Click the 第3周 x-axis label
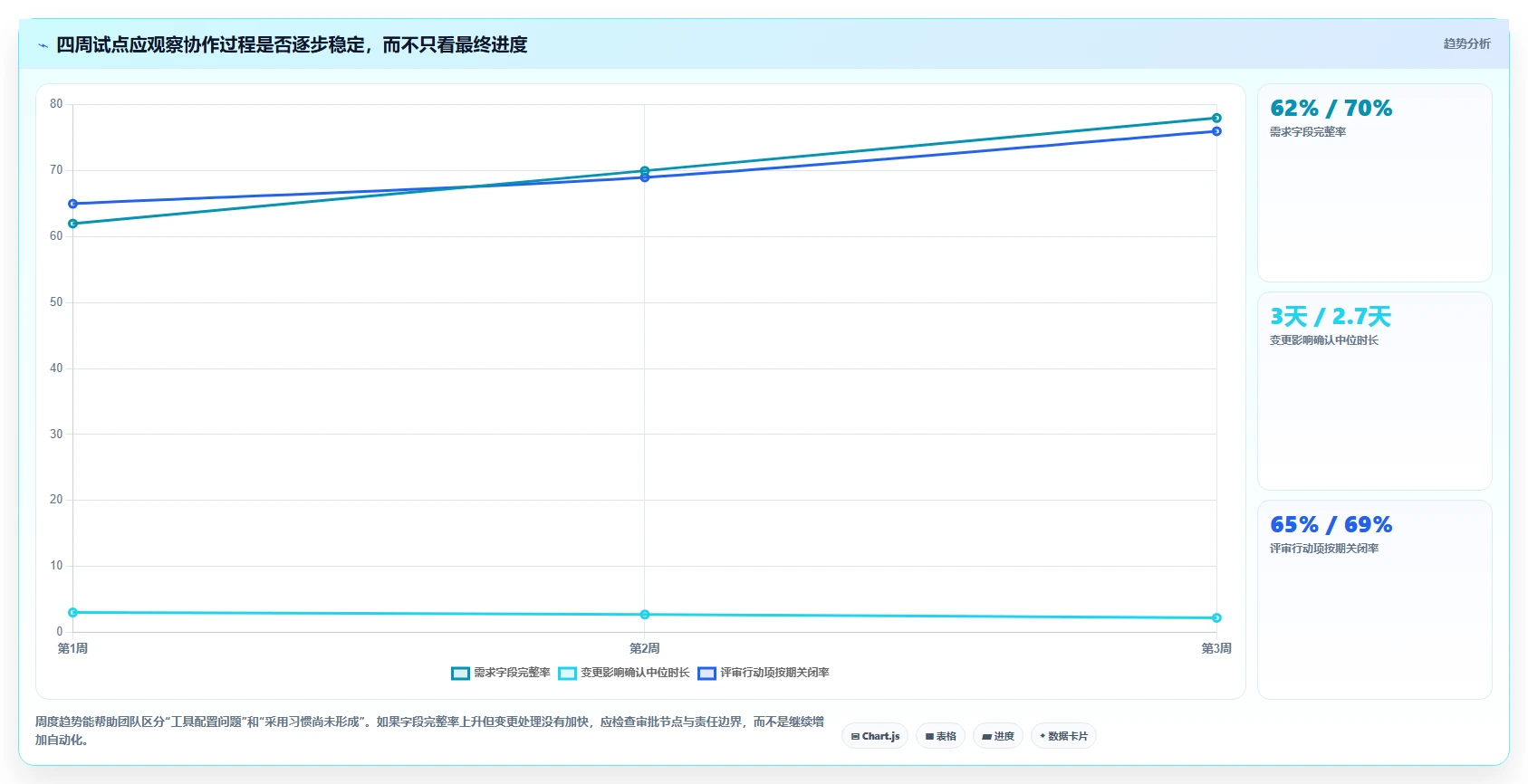This screenshot has width=1528, height=784. click(1216, 648)
